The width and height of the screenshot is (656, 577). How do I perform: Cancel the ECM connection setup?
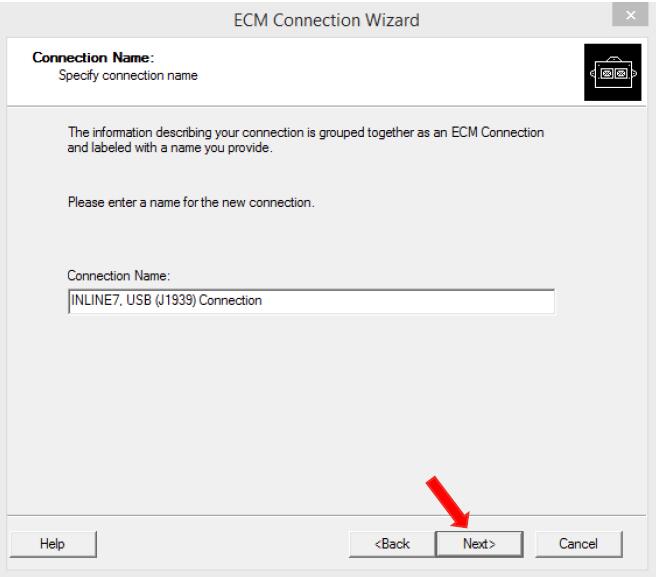click(579, 544)
